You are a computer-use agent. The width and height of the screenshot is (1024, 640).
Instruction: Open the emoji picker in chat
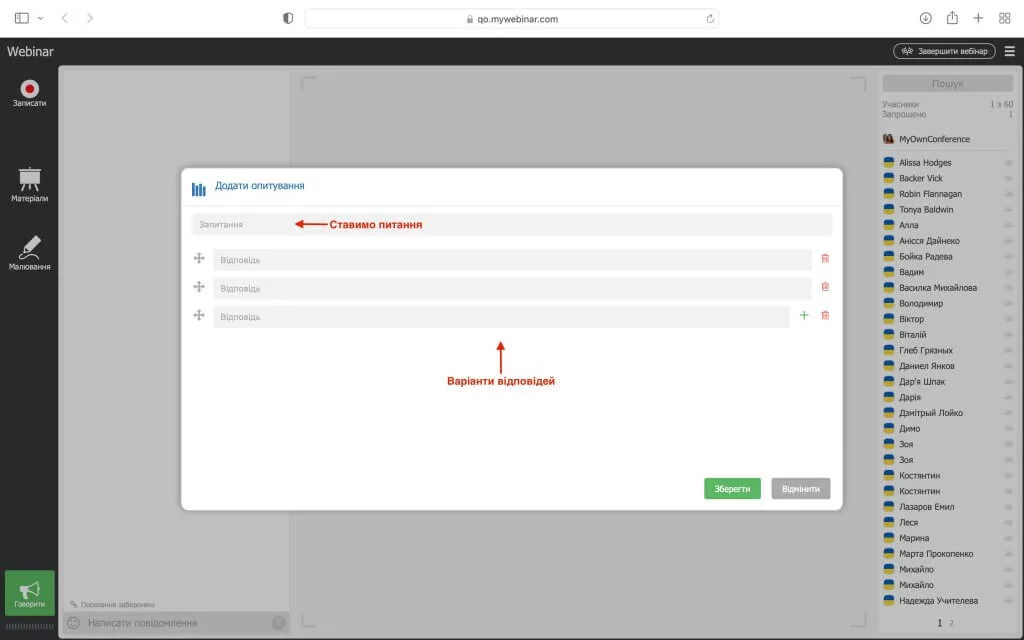(73, 623)
